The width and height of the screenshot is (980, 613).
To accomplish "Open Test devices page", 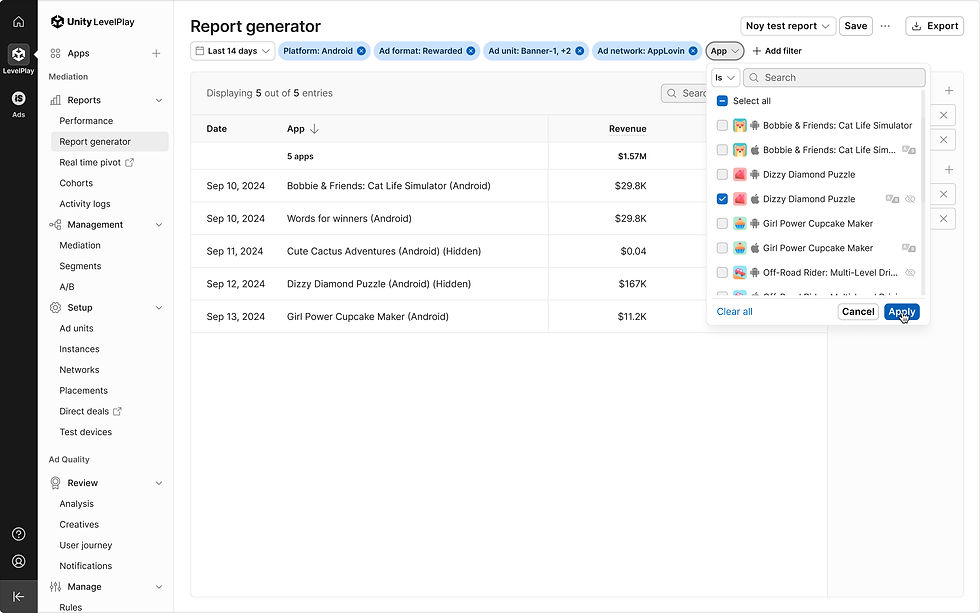I will [x=86, y=432].
